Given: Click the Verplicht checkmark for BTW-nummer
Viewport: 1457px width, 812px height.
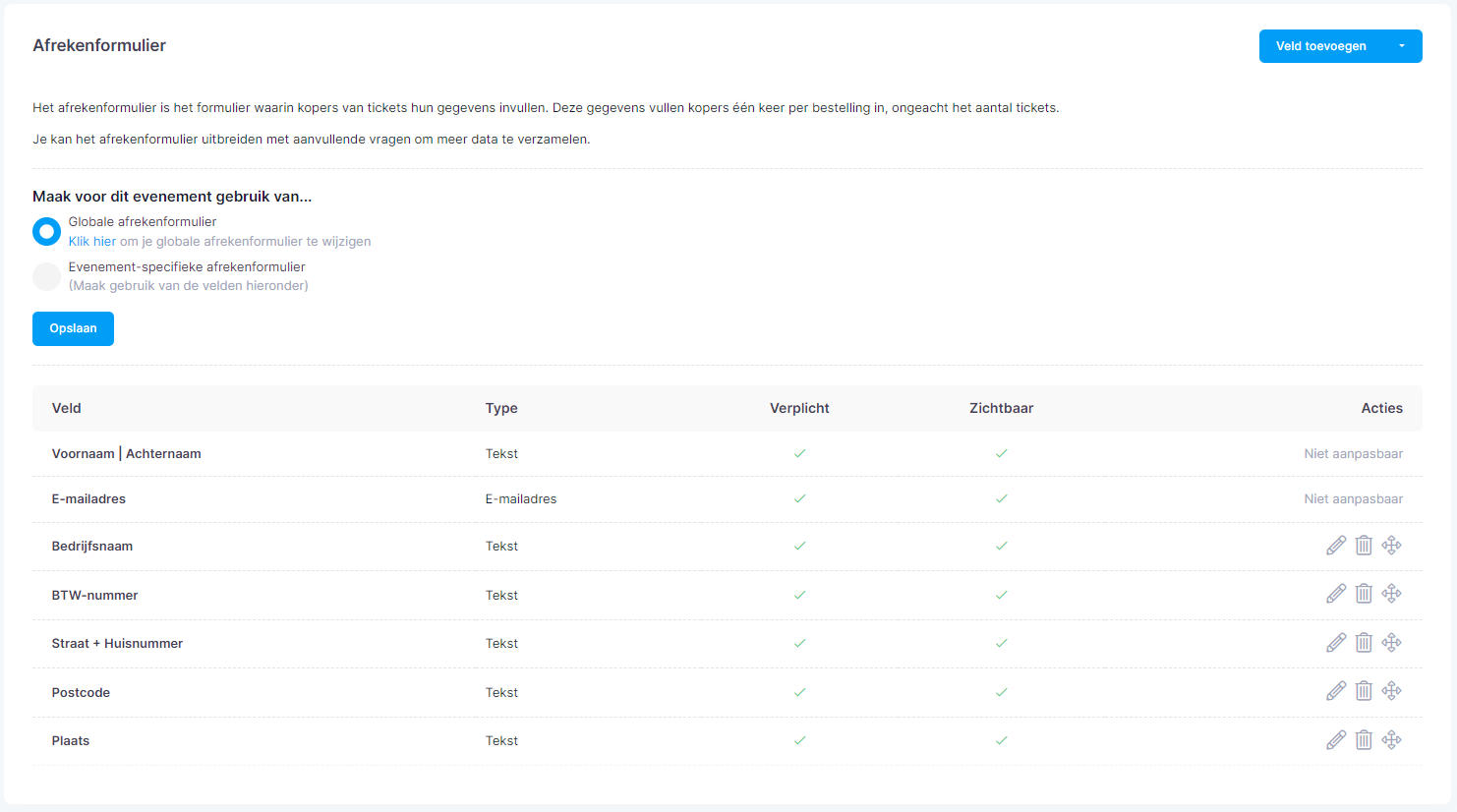Looking at the screenshot, I should tap(799, 595).
